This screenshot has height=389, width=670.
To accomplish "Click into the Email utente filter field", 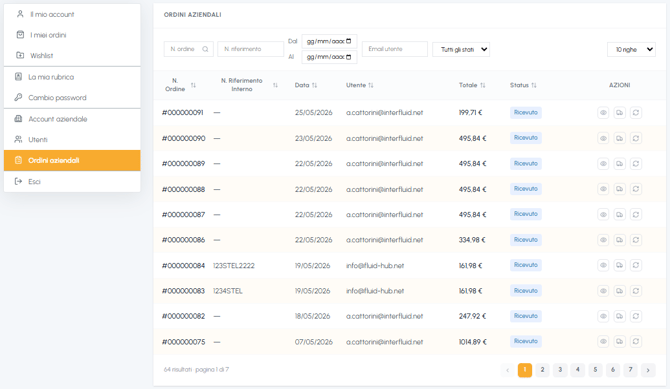I will [394, 49].
